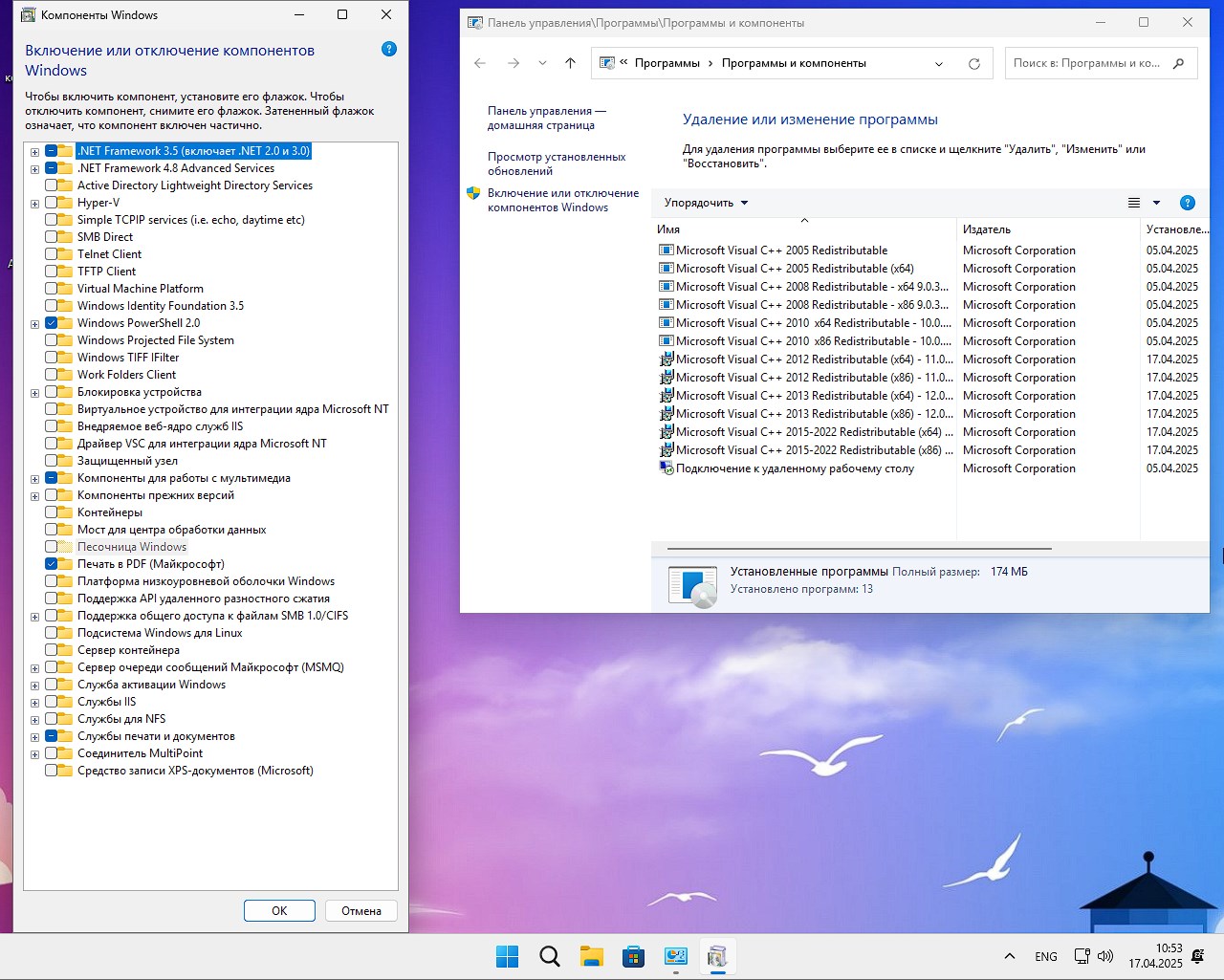Open the view options dropdown arrow
1224x980 pixels.
click(1156, 203)
